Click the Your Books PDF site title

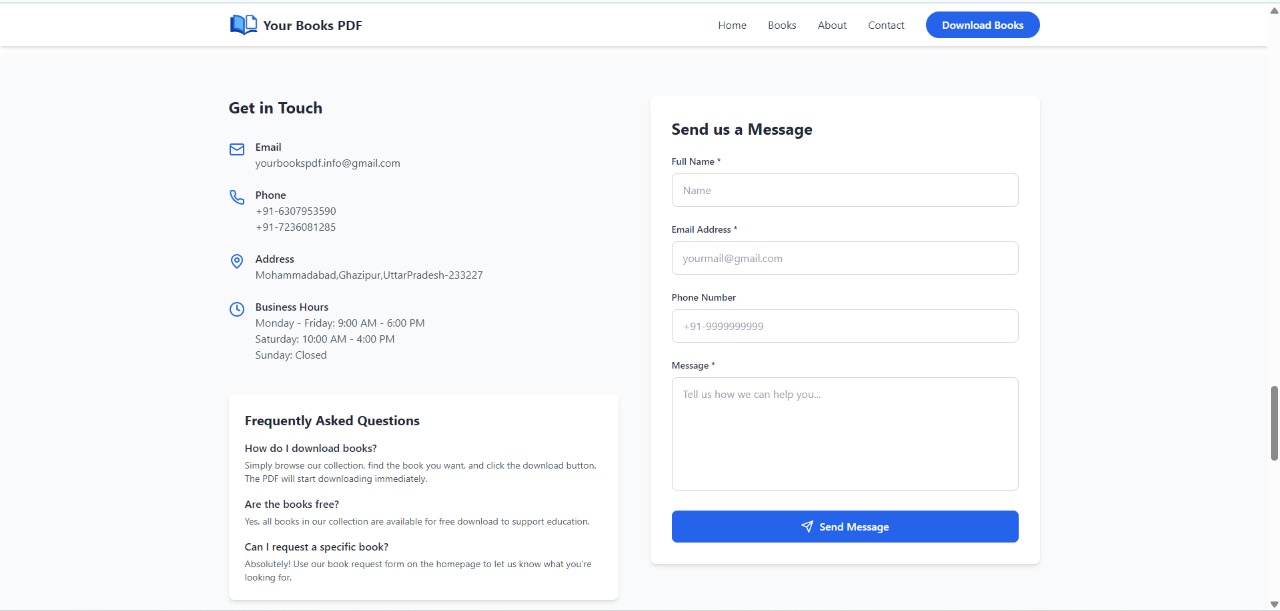[x=312, y=25]
